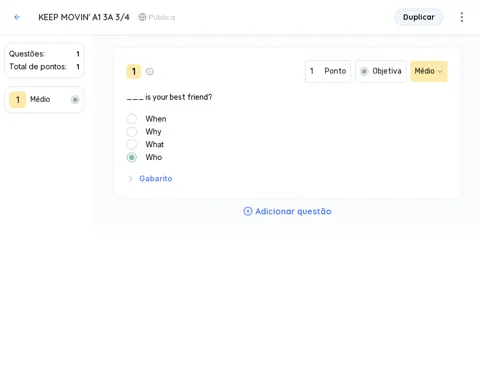Image resolution: width=480 pixels, height=384 pixels.
Task: Click the points input showing 1 Ponto
Action: point(328,71)
